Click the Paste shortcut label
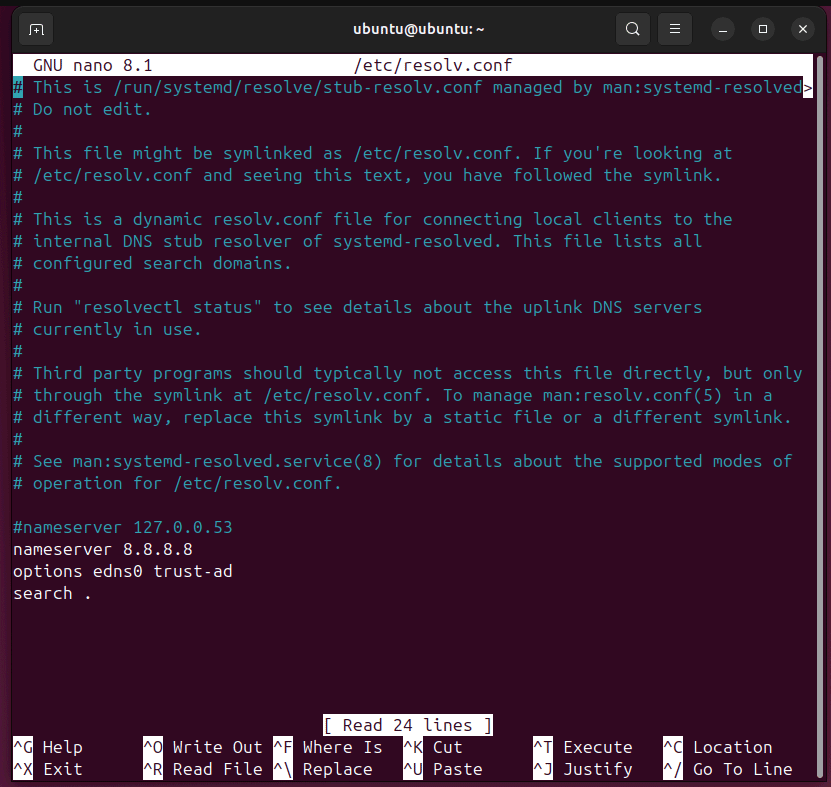Screen dimensions: 831x787 (457, 769)
